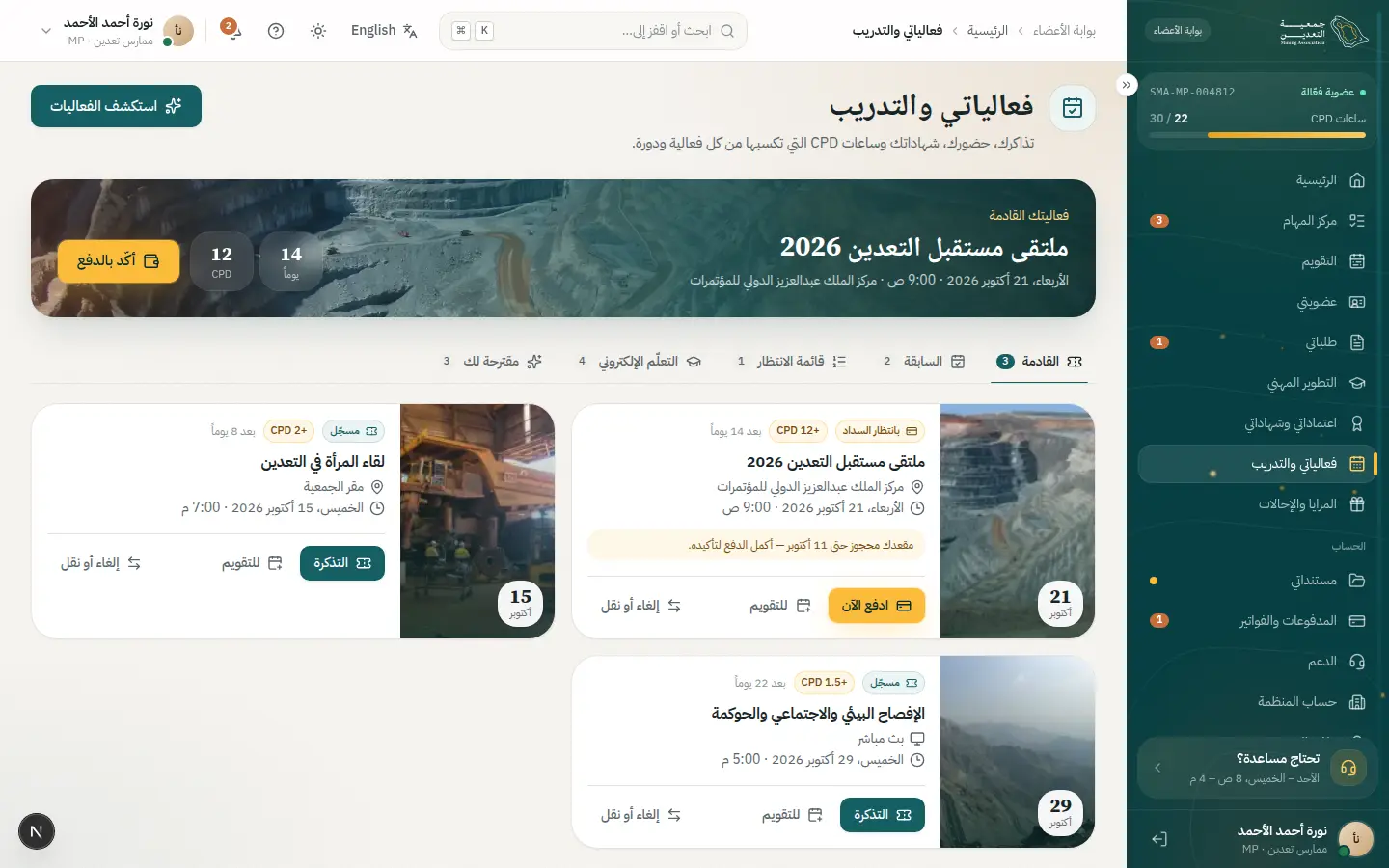This screenshot has height=868, width=1389.
Task: Click the بوابة الأعضاء pill in sidebar header
Action: click(x=1178, y=31)
